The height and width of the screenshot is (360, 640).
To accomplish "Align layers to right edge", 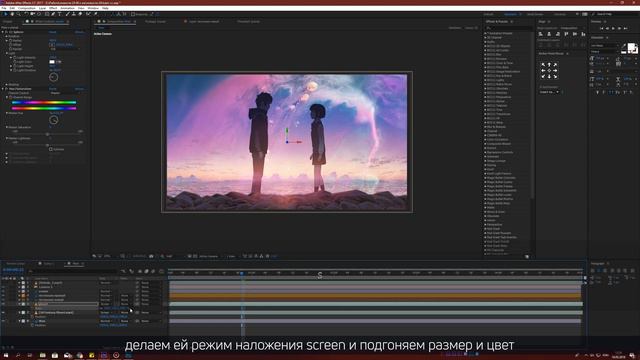I will pyautogui.click(x=558, y=34).
